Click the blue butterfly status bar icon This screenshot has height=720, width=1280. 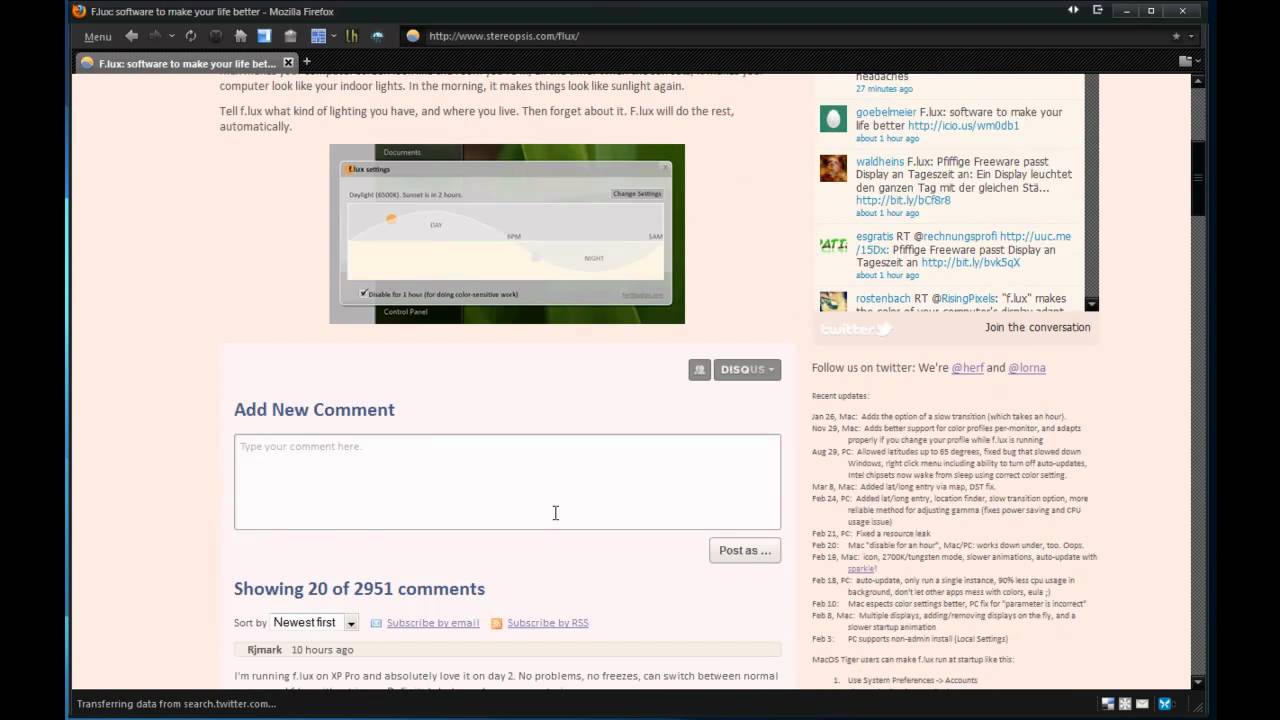[x=1165, y=704]
